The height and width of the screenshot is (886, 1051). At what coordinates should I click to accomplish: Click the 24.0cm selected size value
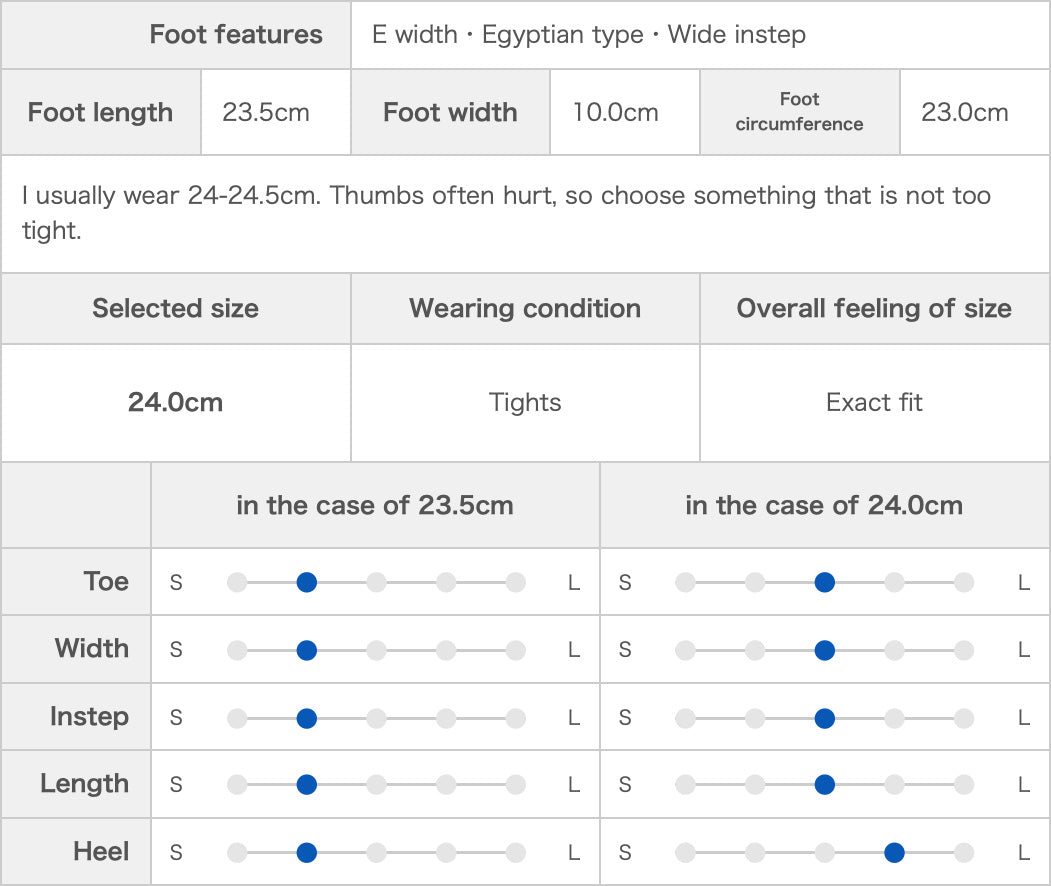point(175,403)
